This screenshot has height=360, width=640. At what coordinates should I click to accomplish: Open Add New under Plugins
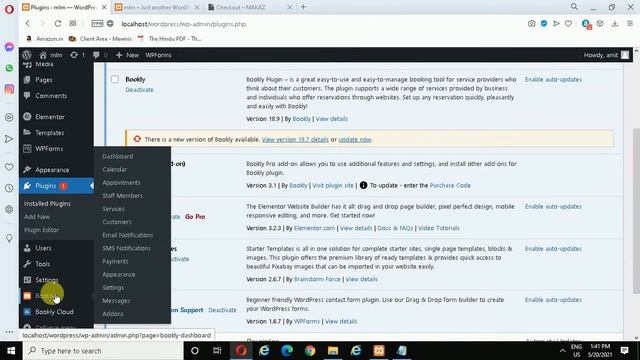coord(37,217)
